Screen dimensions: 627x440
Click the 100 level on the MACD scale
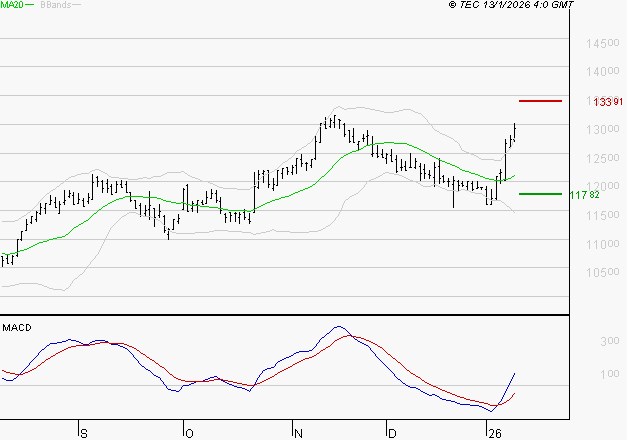click(608, 374)
